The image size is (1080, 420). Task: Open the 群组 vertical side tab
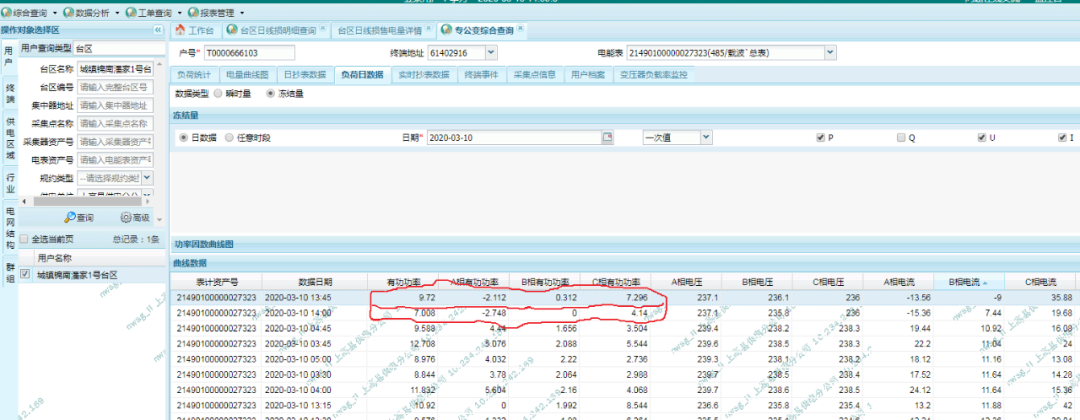pos(9,271)
